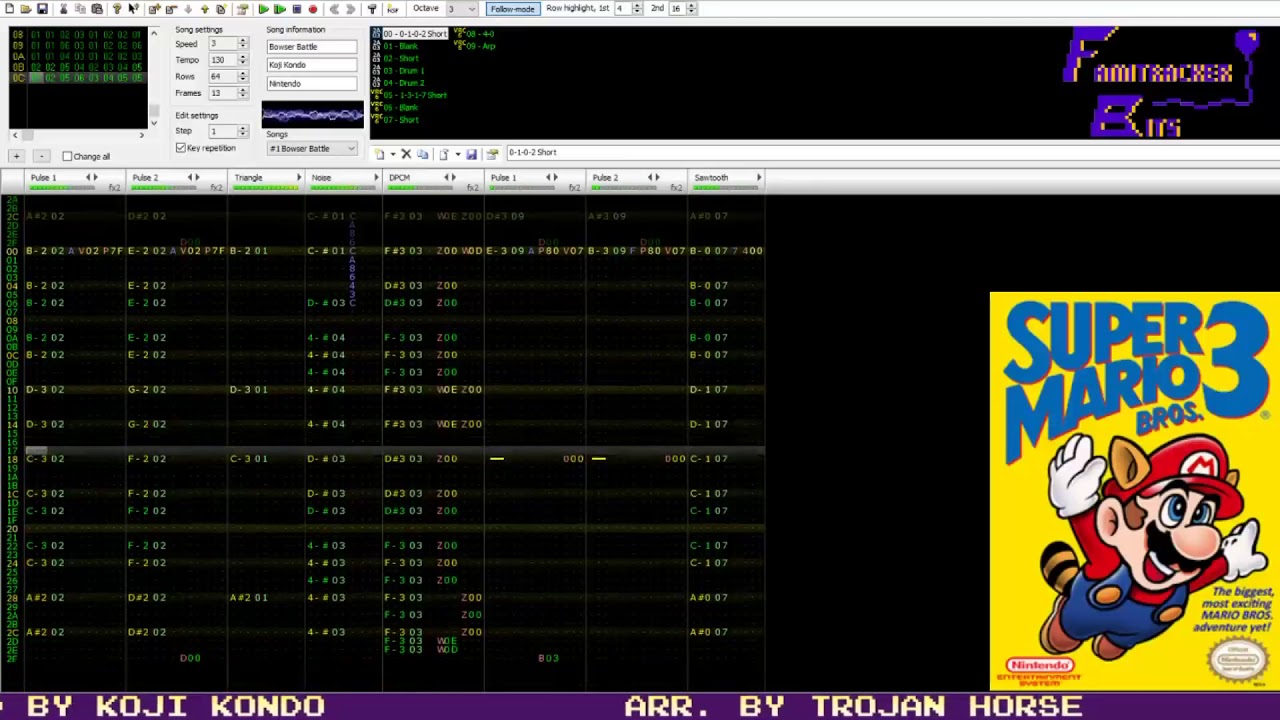Click the frame editor vertical scrollbar
Screen dimensions: 1280x720
pyautogui.click(x=153, y=77)
